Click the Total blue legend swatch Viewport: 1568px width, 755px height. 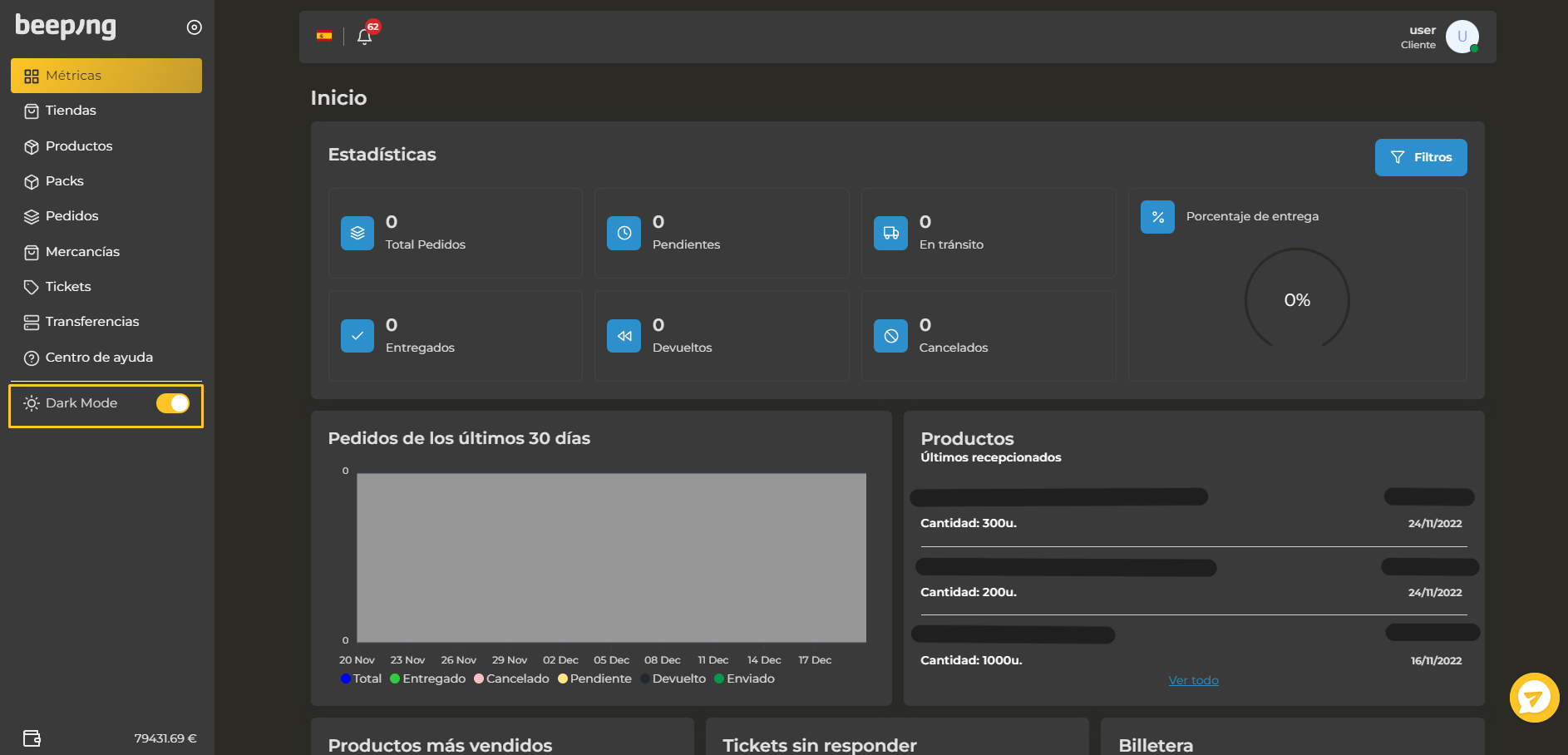[x=346, y=679]
